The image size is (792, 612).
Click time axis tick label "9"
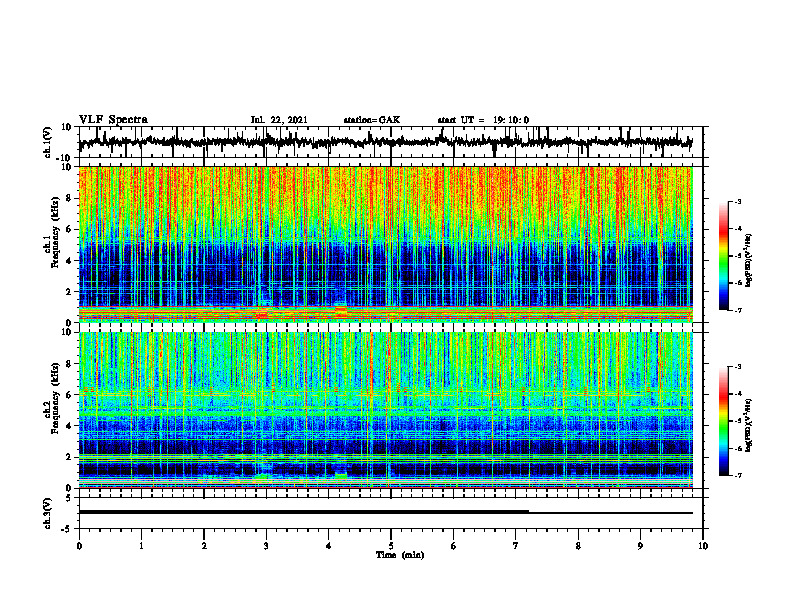click(x=640, y=546)
